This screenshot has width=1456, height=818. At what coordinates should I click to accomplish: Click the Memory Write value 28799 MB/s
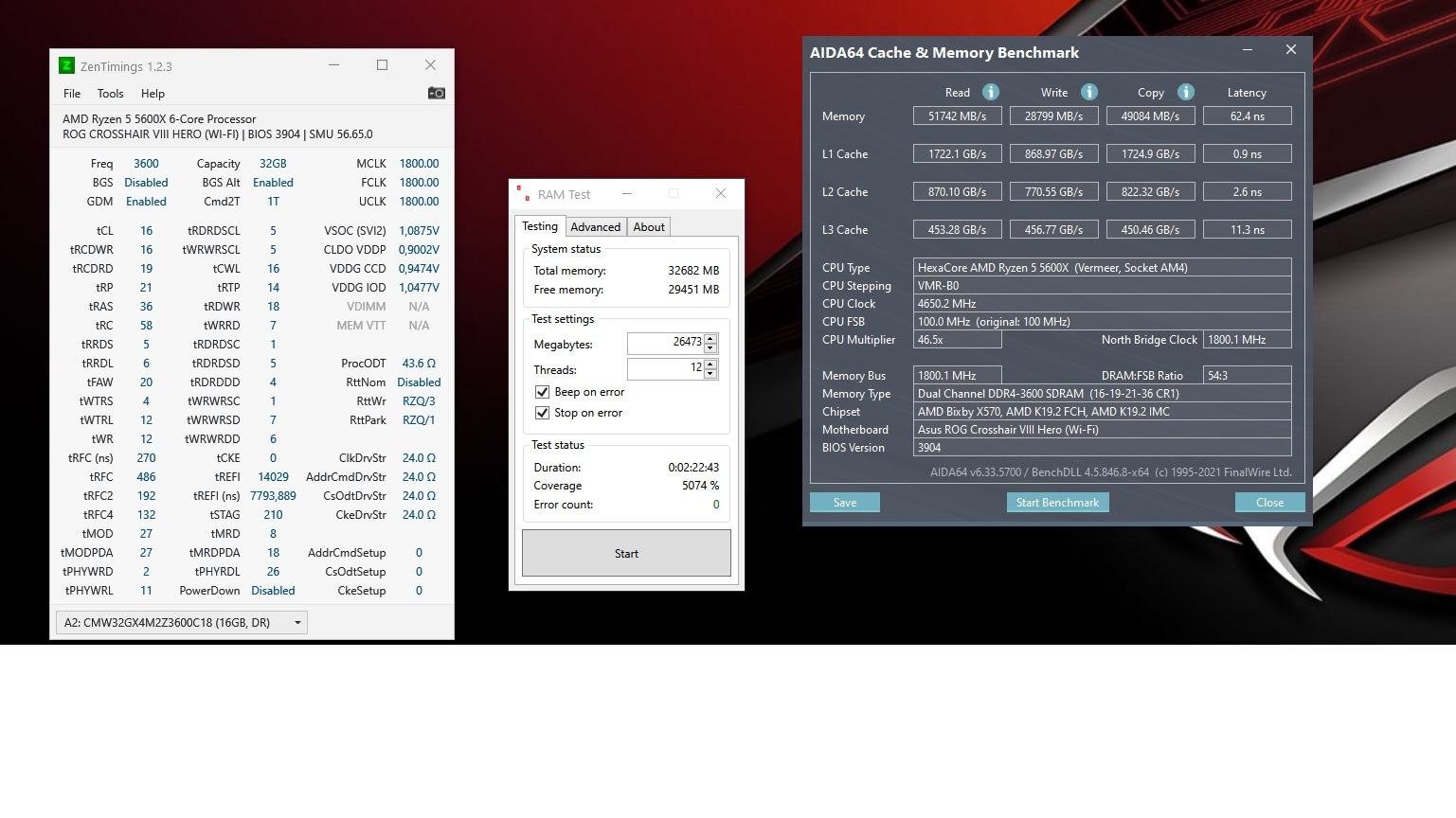pyautogui.click(x=1053, y=116)
